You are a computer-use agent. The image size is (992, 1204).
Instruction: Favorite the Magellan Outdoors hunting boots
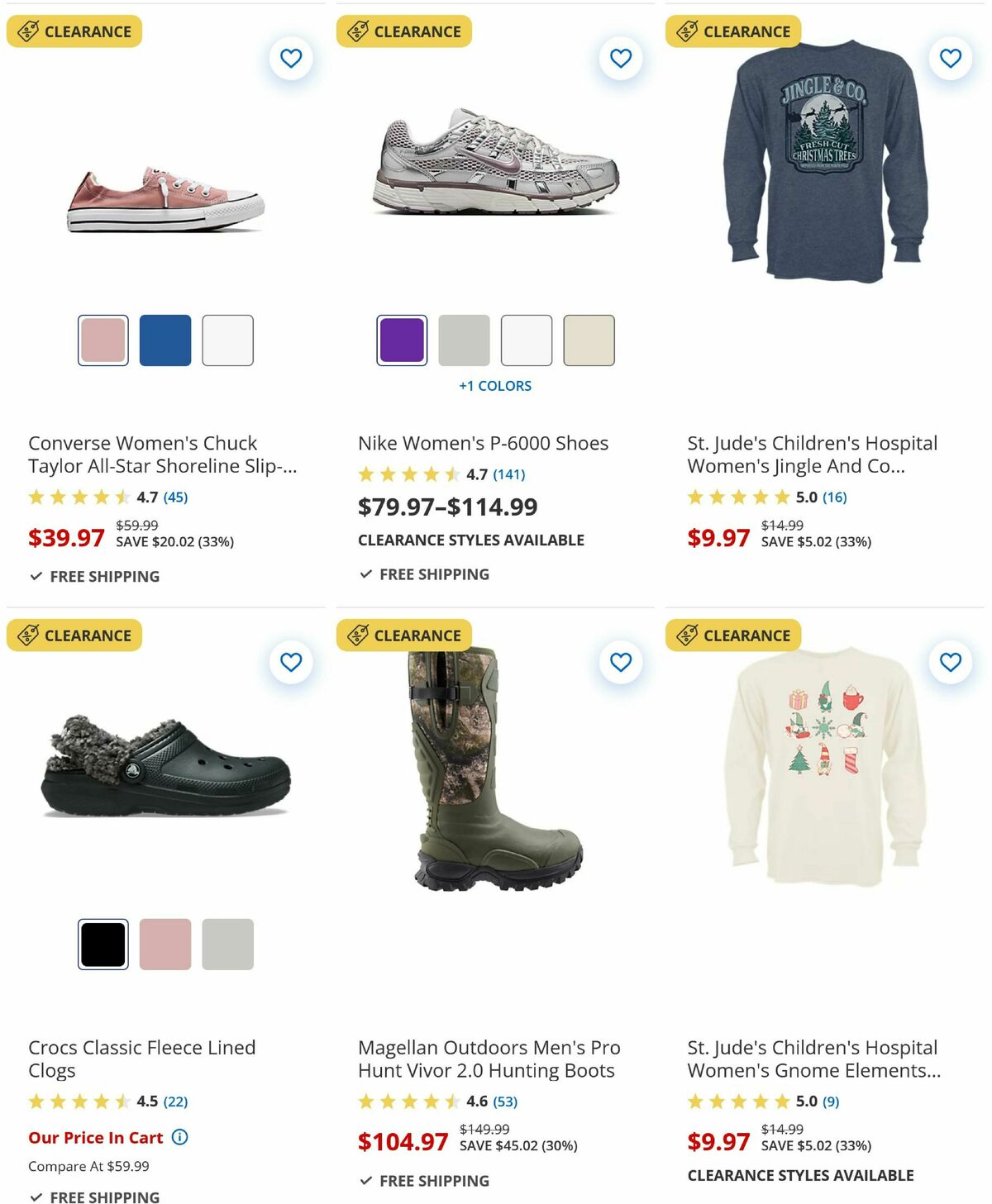pos(620,662)
